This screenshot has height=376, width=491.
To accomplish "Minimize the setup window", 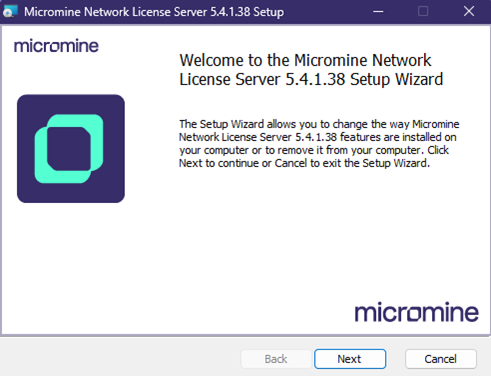I will (x=378, y=12).
